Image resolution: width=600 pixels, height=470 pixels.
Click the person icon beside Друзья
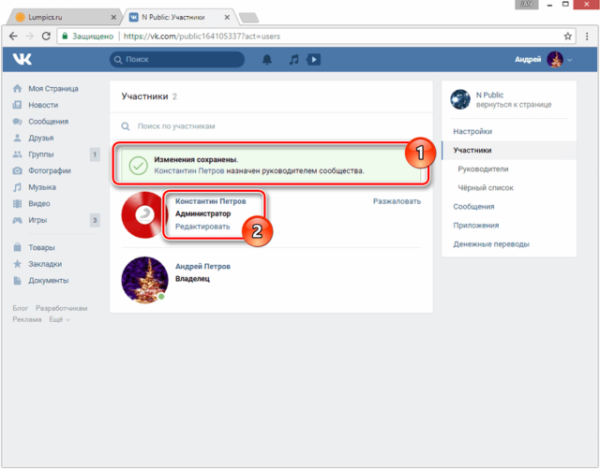tap(17, 138)
